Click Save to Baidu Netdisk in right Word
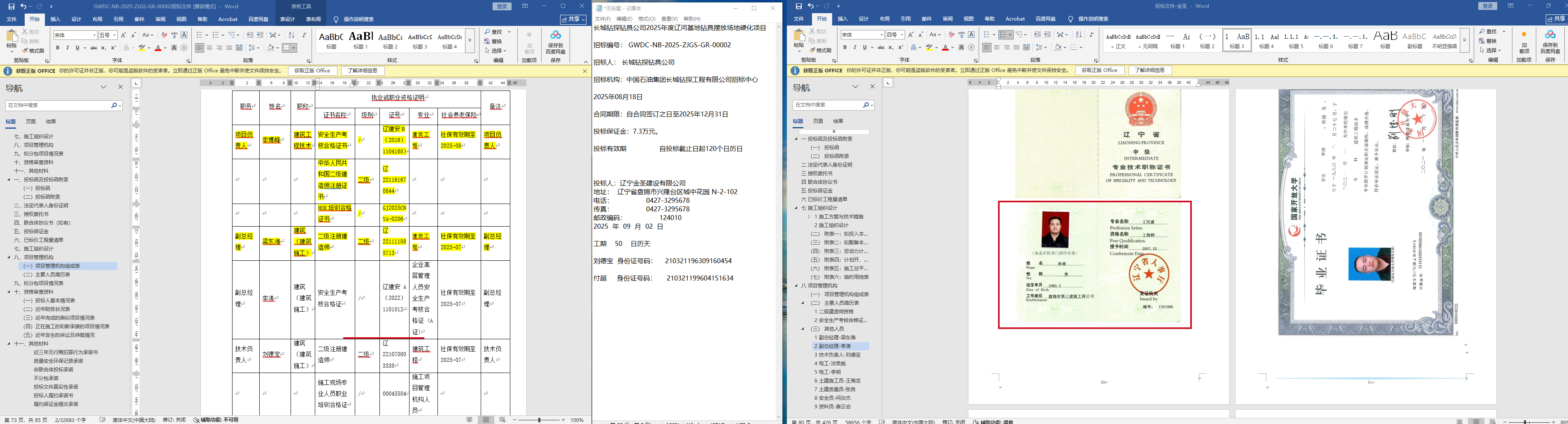 point(1550,43)
